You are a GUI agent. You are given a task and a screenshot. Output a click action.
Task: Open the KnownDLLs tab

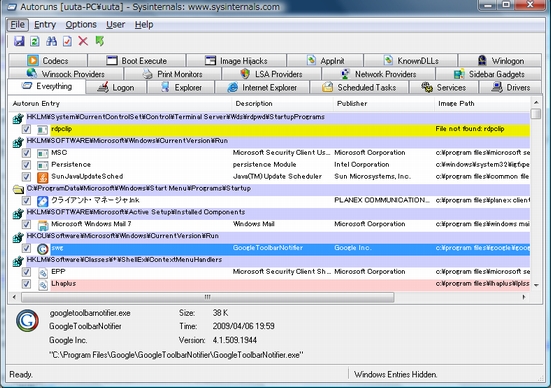click(411, 60)
